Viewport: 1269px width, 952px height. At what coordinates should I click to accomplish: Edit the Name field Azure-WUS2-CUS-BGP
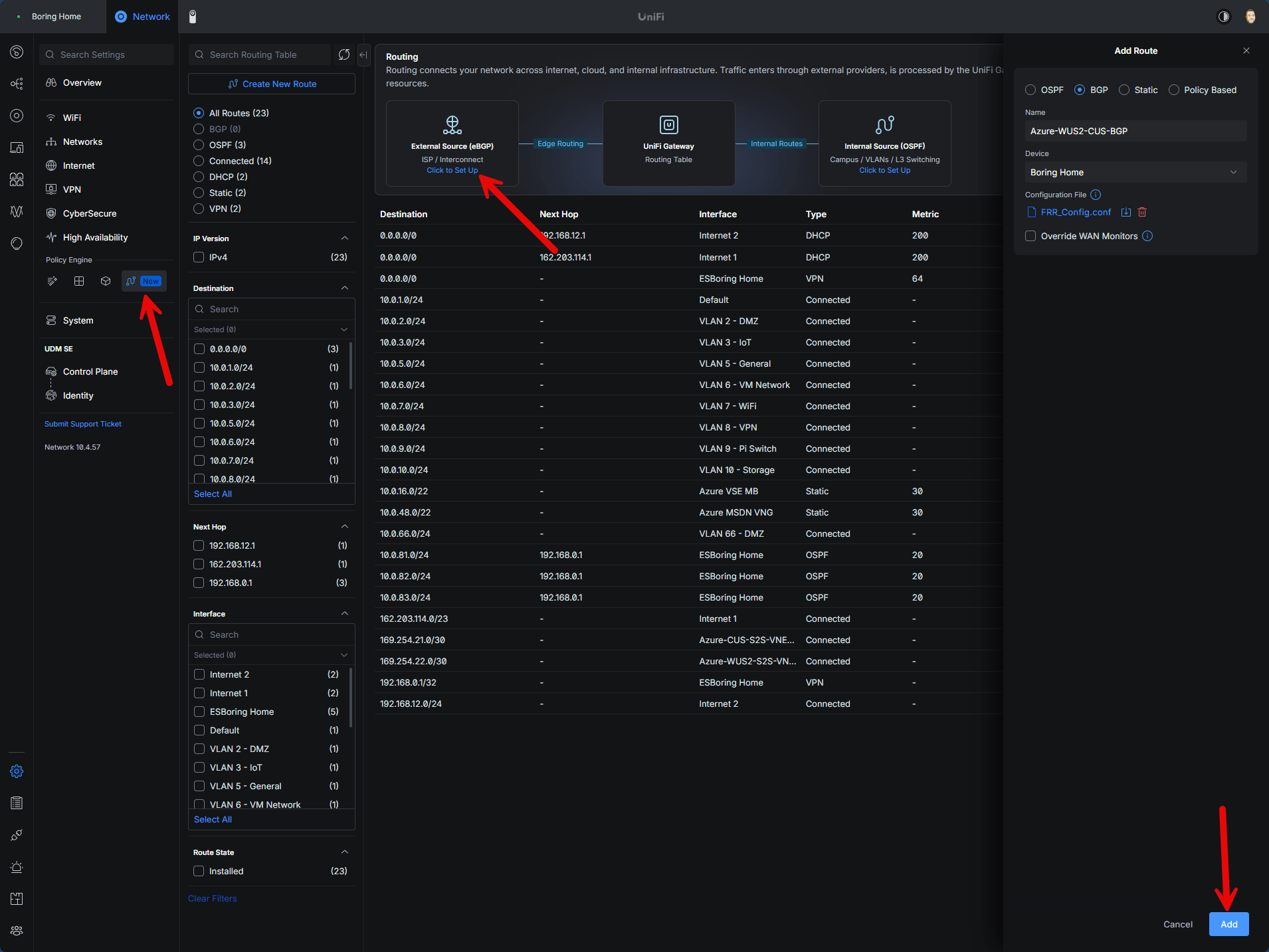[x=1135, y=131]
